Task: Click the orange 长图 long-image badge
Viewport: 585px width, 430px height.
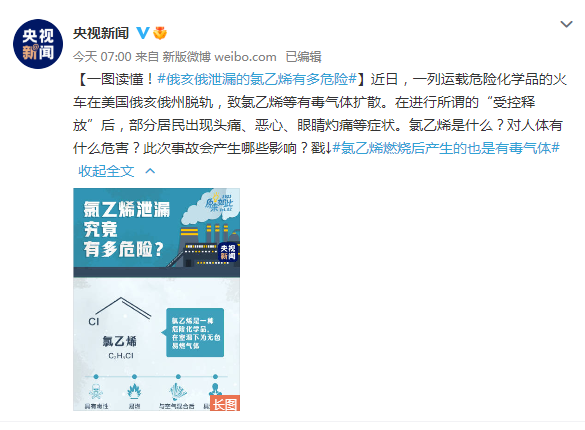Action: pos(225,403)
